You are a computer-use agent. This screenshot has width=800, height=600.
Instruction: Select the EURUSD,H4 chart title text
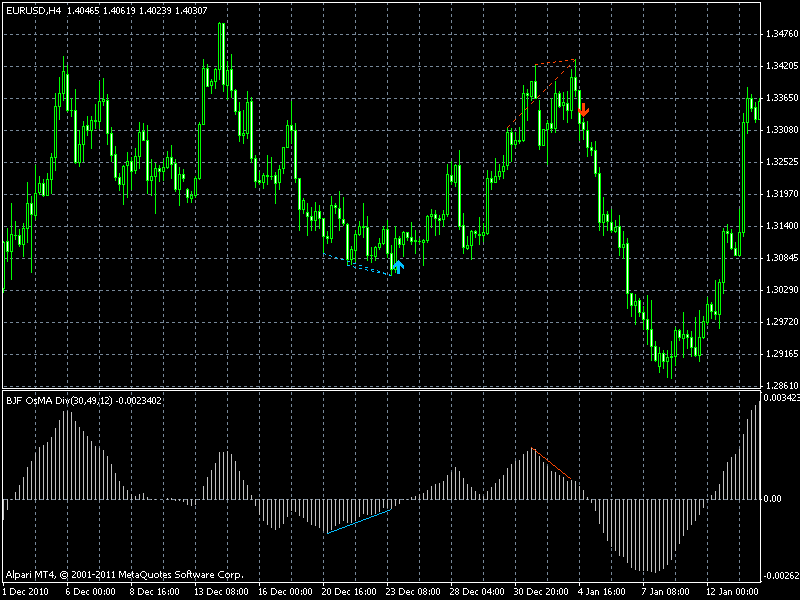33,10
